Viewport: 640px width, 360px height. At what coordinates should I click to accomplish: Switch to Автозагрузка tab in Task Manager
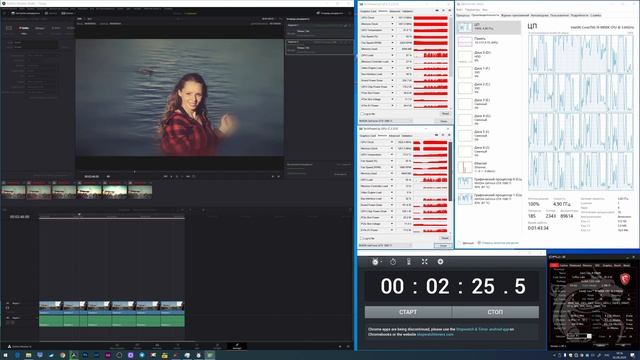(x=539, y=15)
